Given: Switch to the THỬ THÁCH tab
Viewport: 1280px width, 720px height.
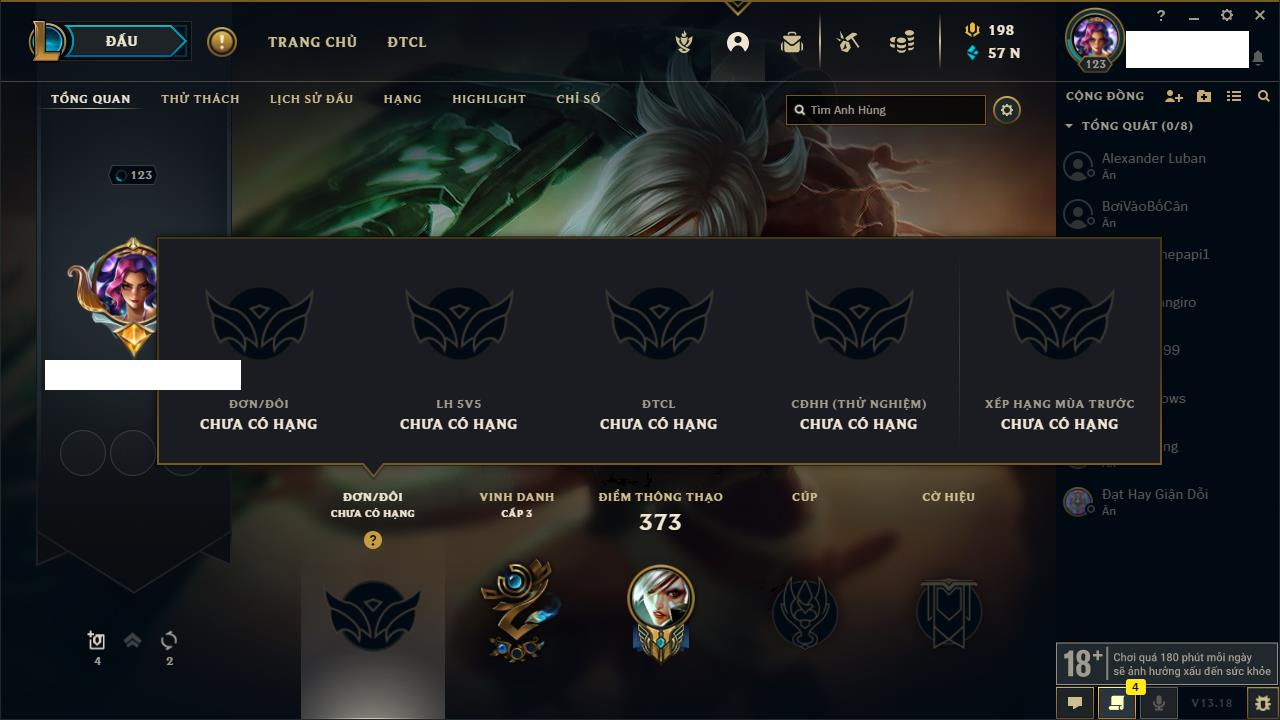Looking at the screenshot, I should pos(200,99).
